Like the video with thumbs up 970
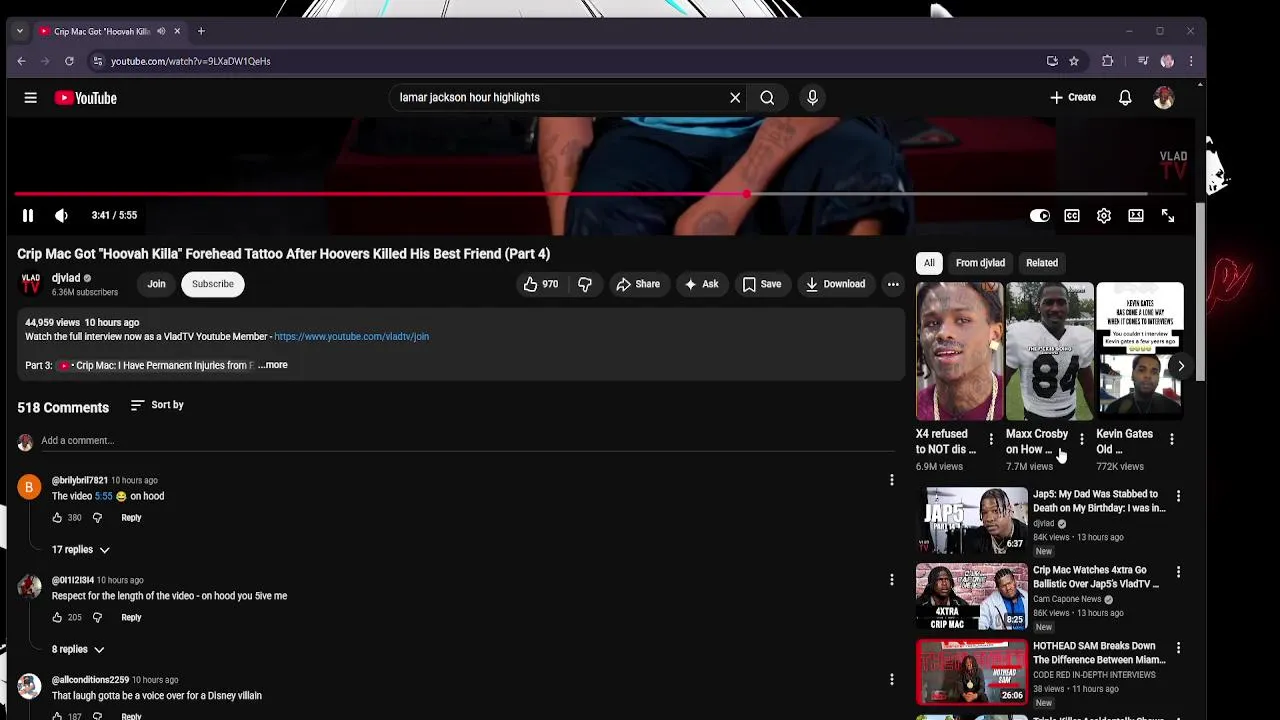The image size is (1280, 720). 541,284
